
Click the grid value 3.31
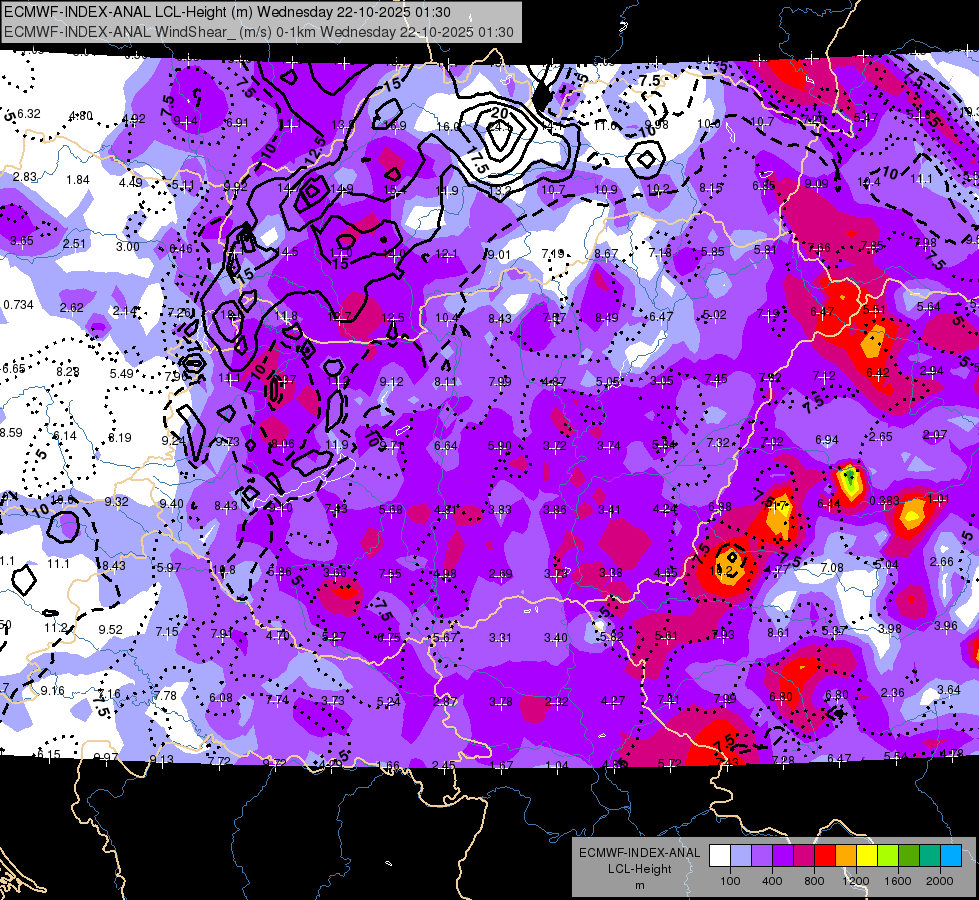500,638
